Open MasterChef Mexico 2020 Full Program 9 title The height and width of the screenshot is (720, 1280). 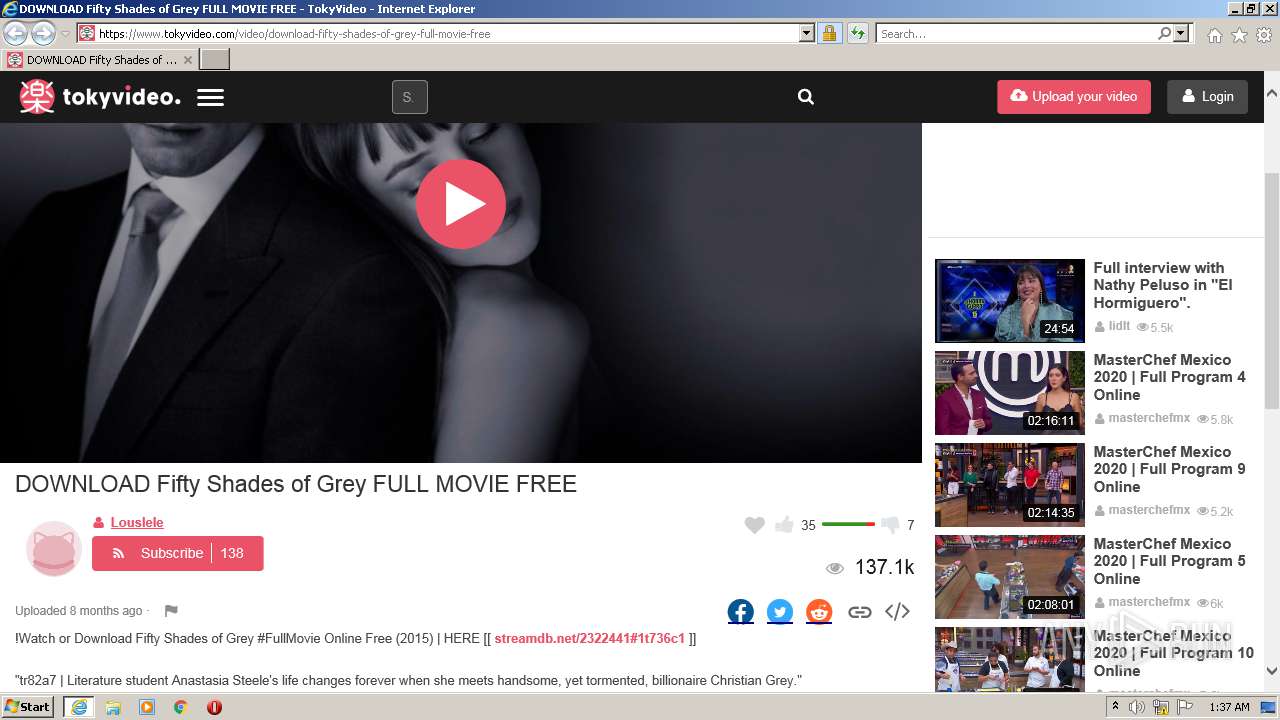[x=1169, y=469]
